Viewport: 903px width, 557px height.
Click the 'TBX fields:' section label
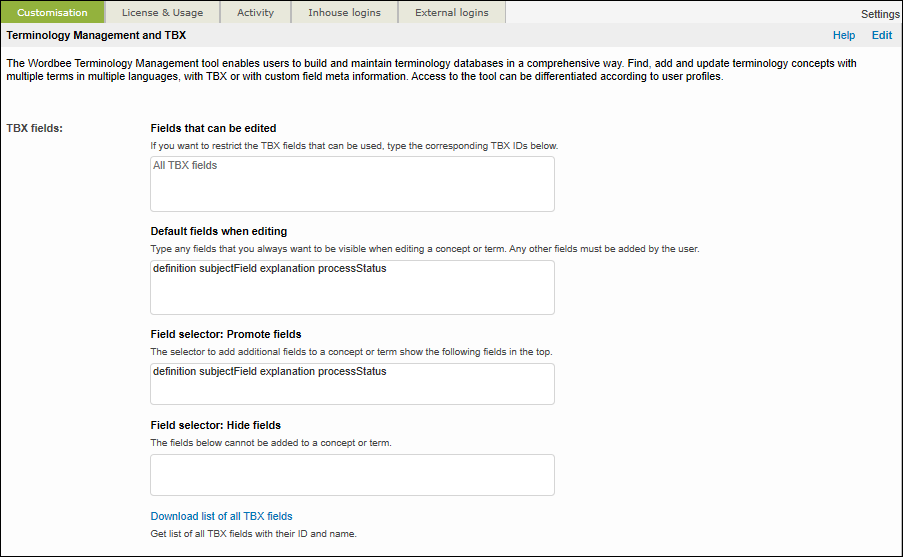click(x=35, y=128)
